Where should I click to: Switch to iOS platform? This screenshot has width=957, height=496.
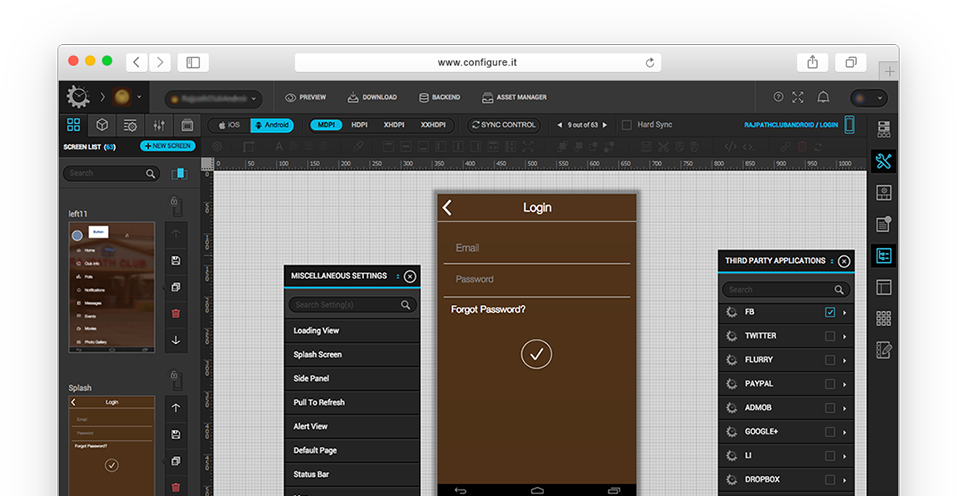229,125
